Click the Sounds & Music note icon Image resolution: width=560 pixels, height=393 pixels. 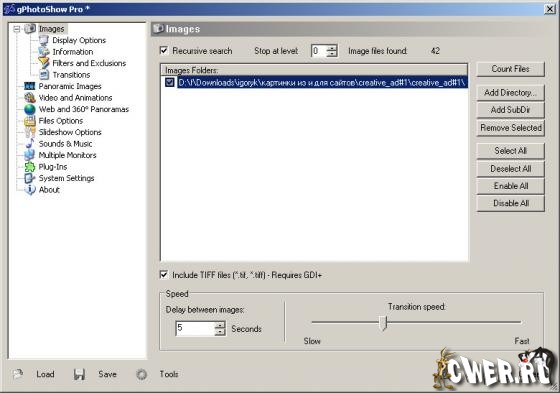(x=30, y=144)
